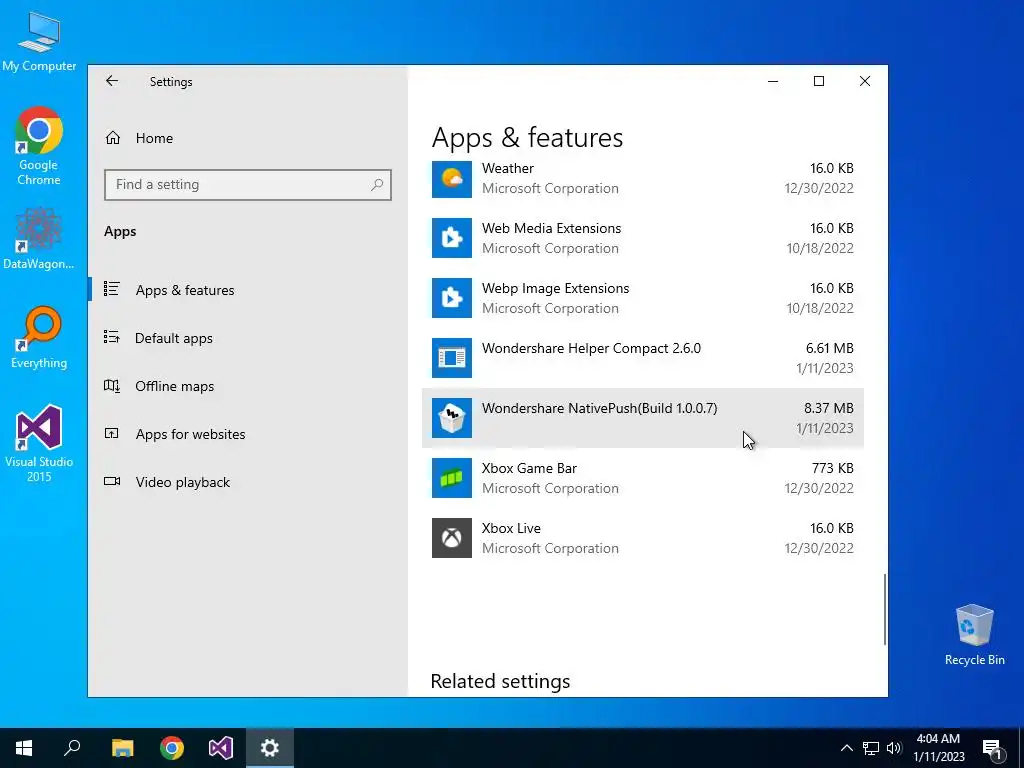Click the Home icon in Settings sidebar
This screenshot has height=768, width=1024.
[x=113, y=138]
